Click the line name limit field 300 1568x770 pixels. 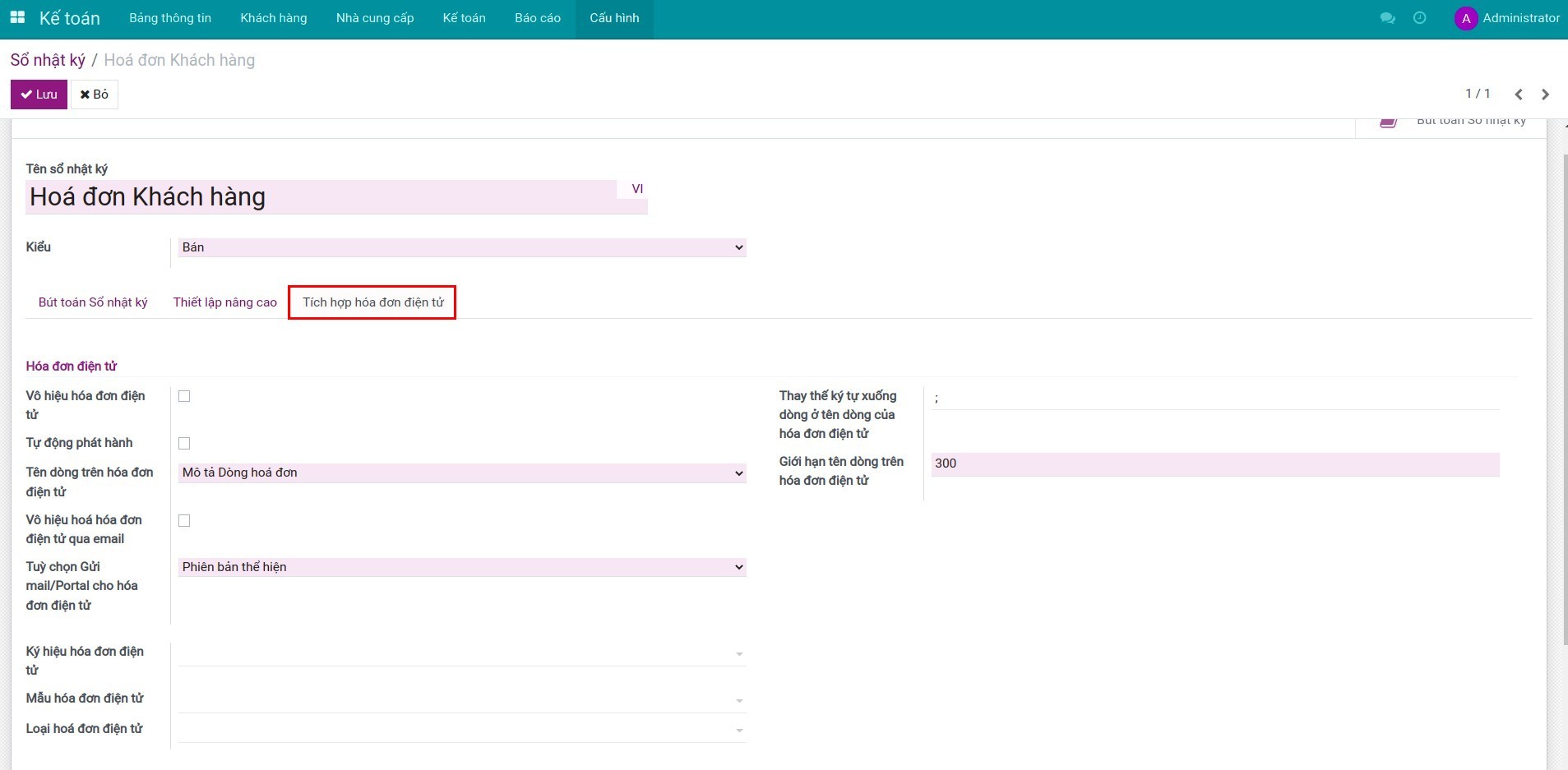pyautogui.click(x=1214, y=463)
